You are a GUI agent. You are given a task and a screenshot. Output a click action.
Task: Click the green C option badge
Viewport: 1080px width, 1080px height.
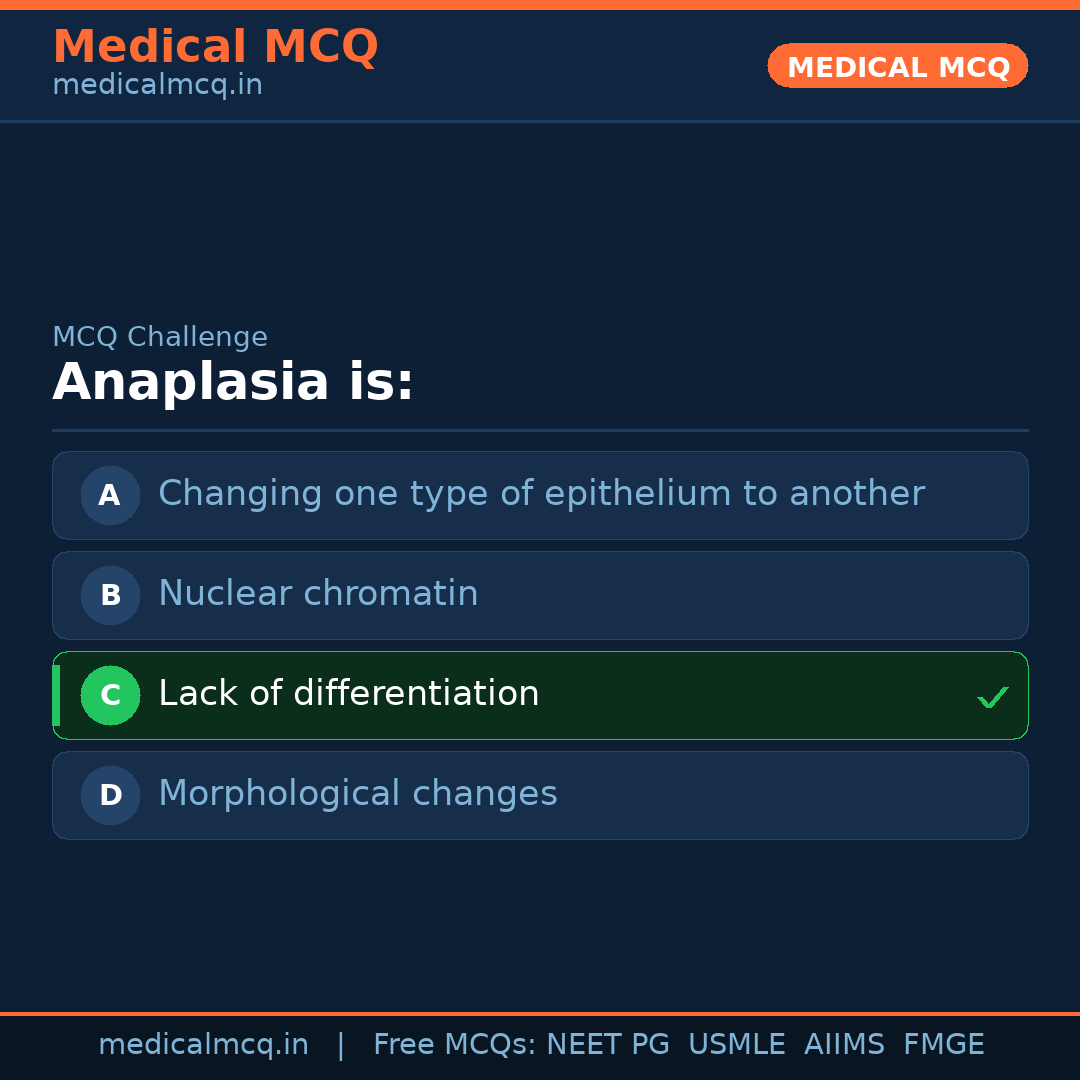[110, 695]
